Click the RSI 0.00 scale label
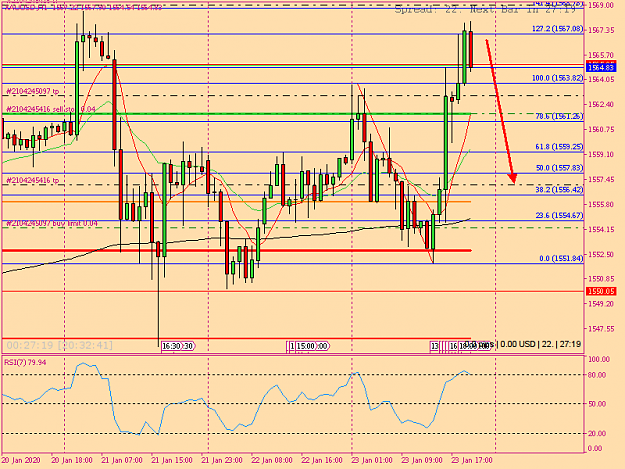The width and height of the screenshot is (625, 469). tap(595, 448)
